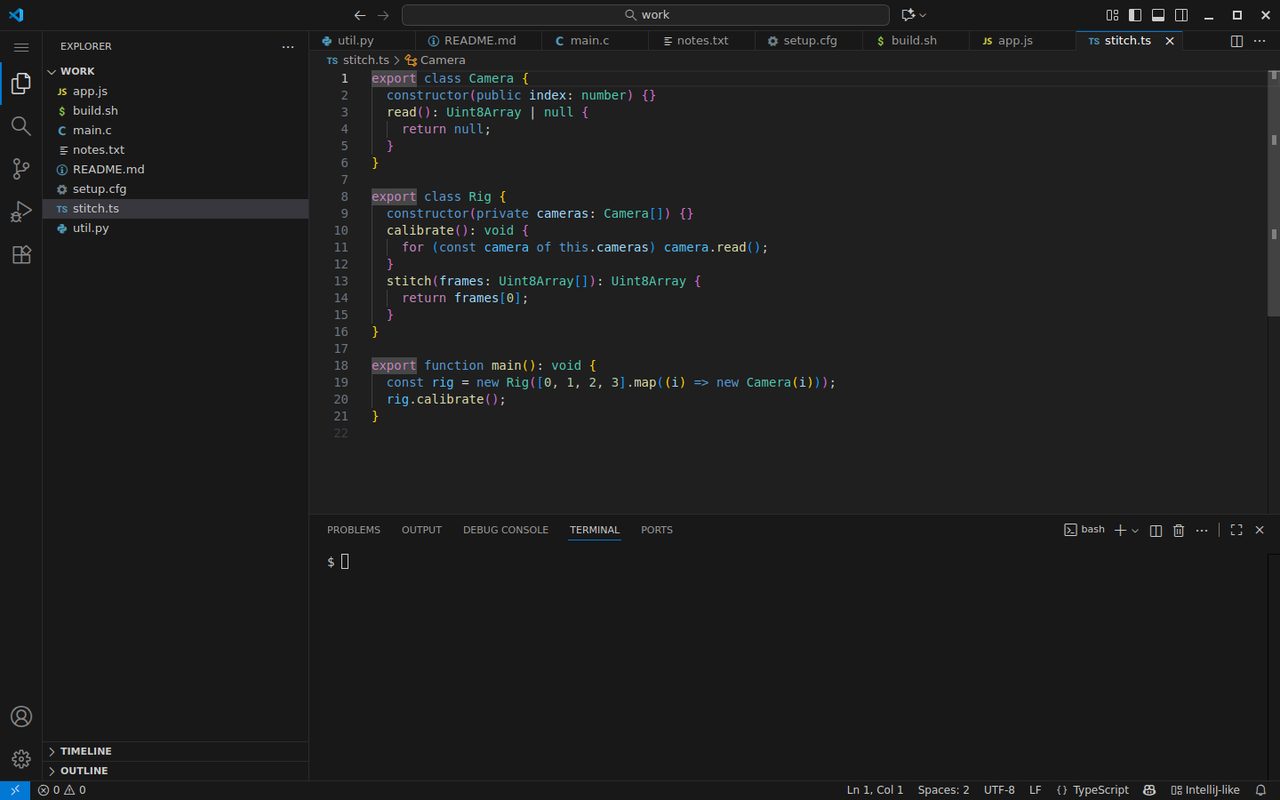Viewport: 1280px width, 800px height.
Task: Open the Copilot chat dropdown arrow
Action: (922, 15)
